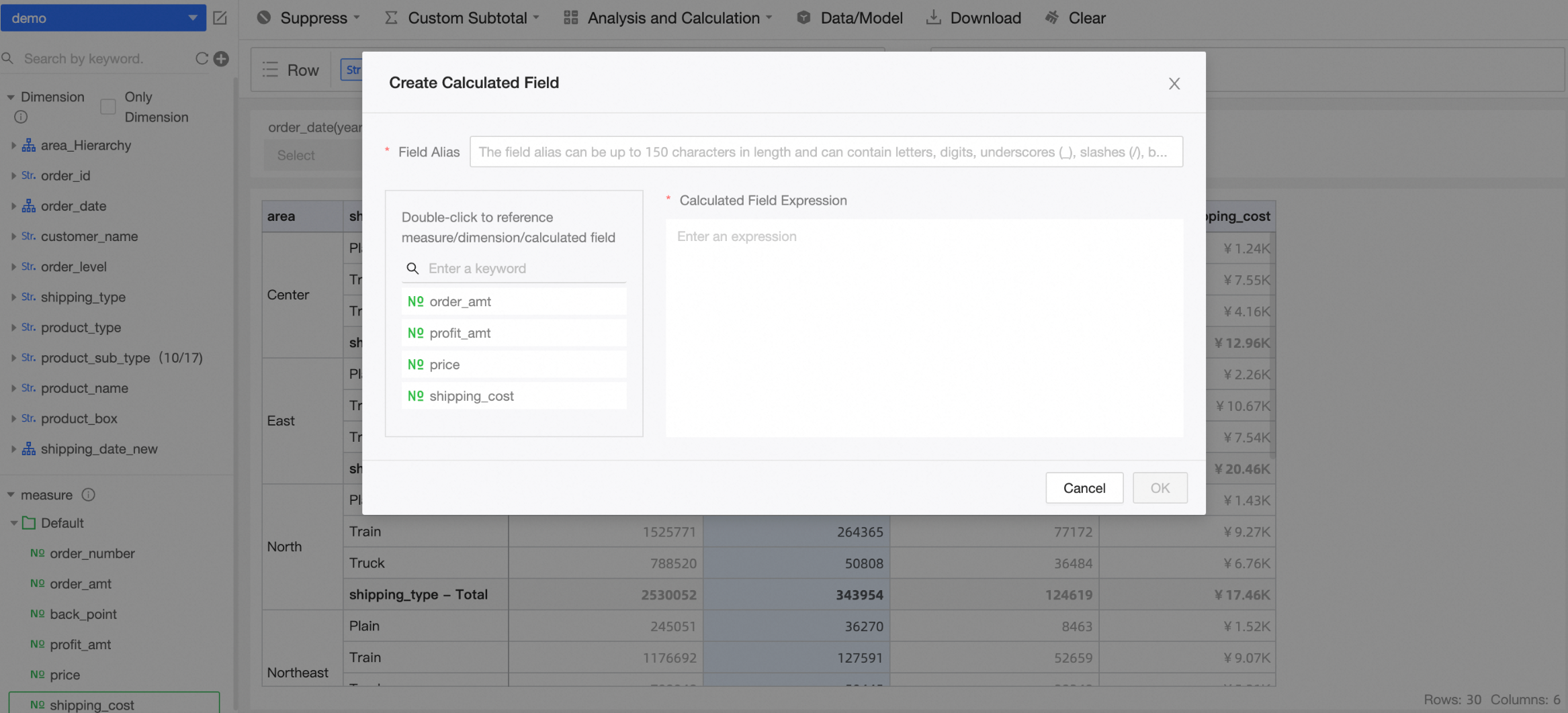Expand the product_sub_type dimension

(x=13, y=358)
